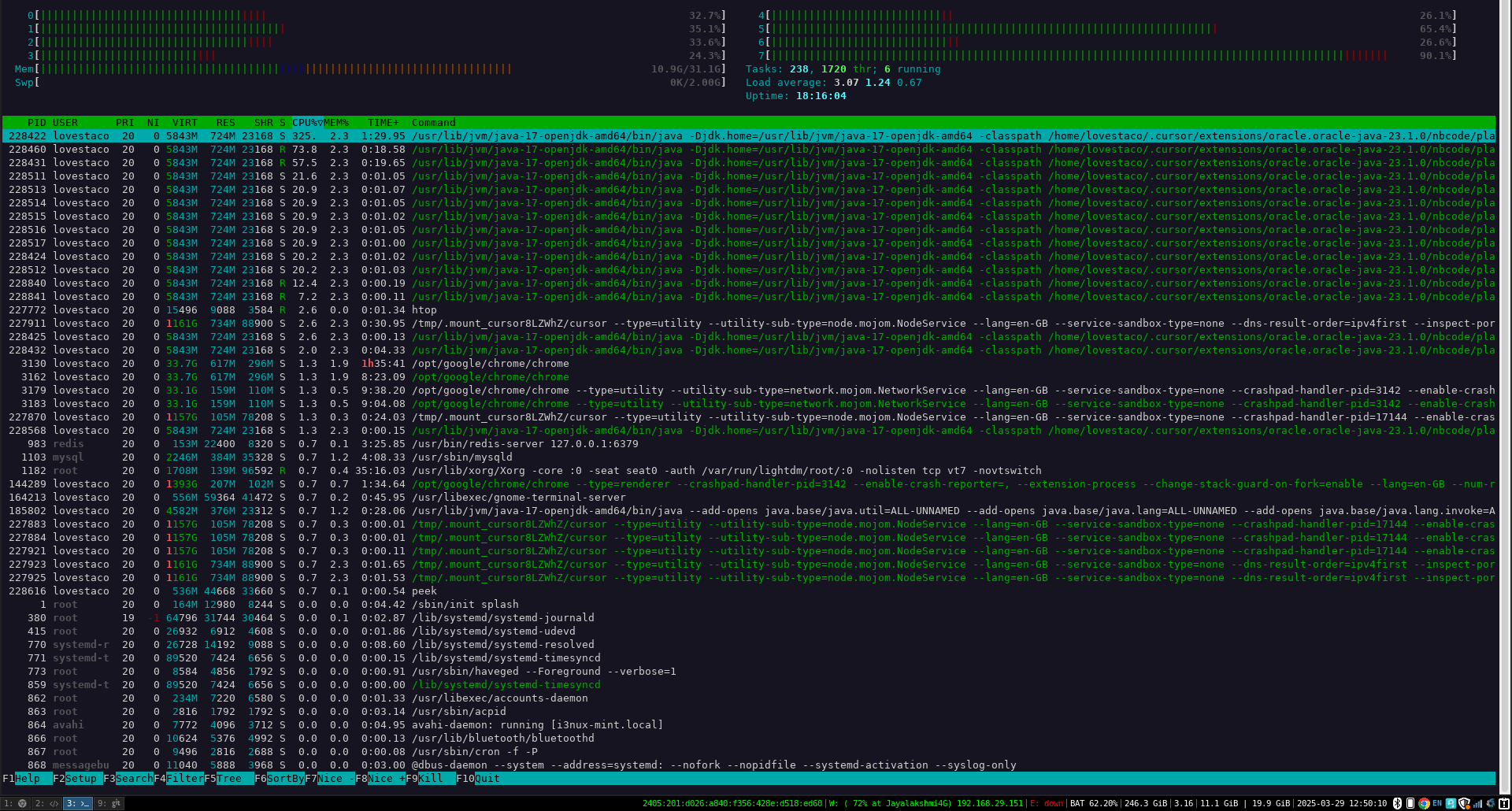Select /opt/google/chrome/chrome row PID 3130

tap(748, 364)
